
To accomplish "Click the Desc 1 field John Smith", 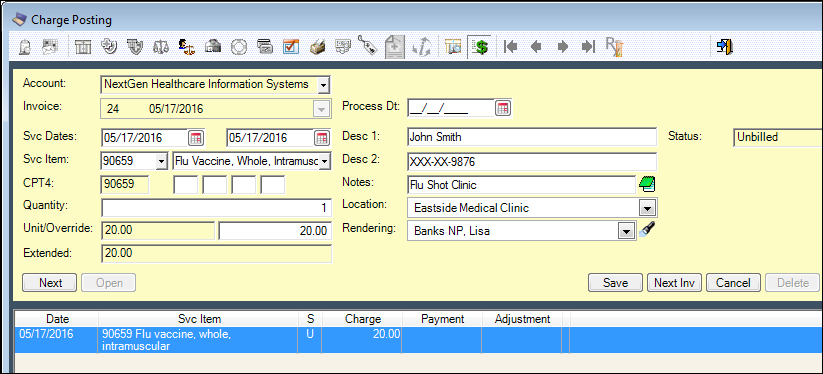I will click(x=532, y=137).
